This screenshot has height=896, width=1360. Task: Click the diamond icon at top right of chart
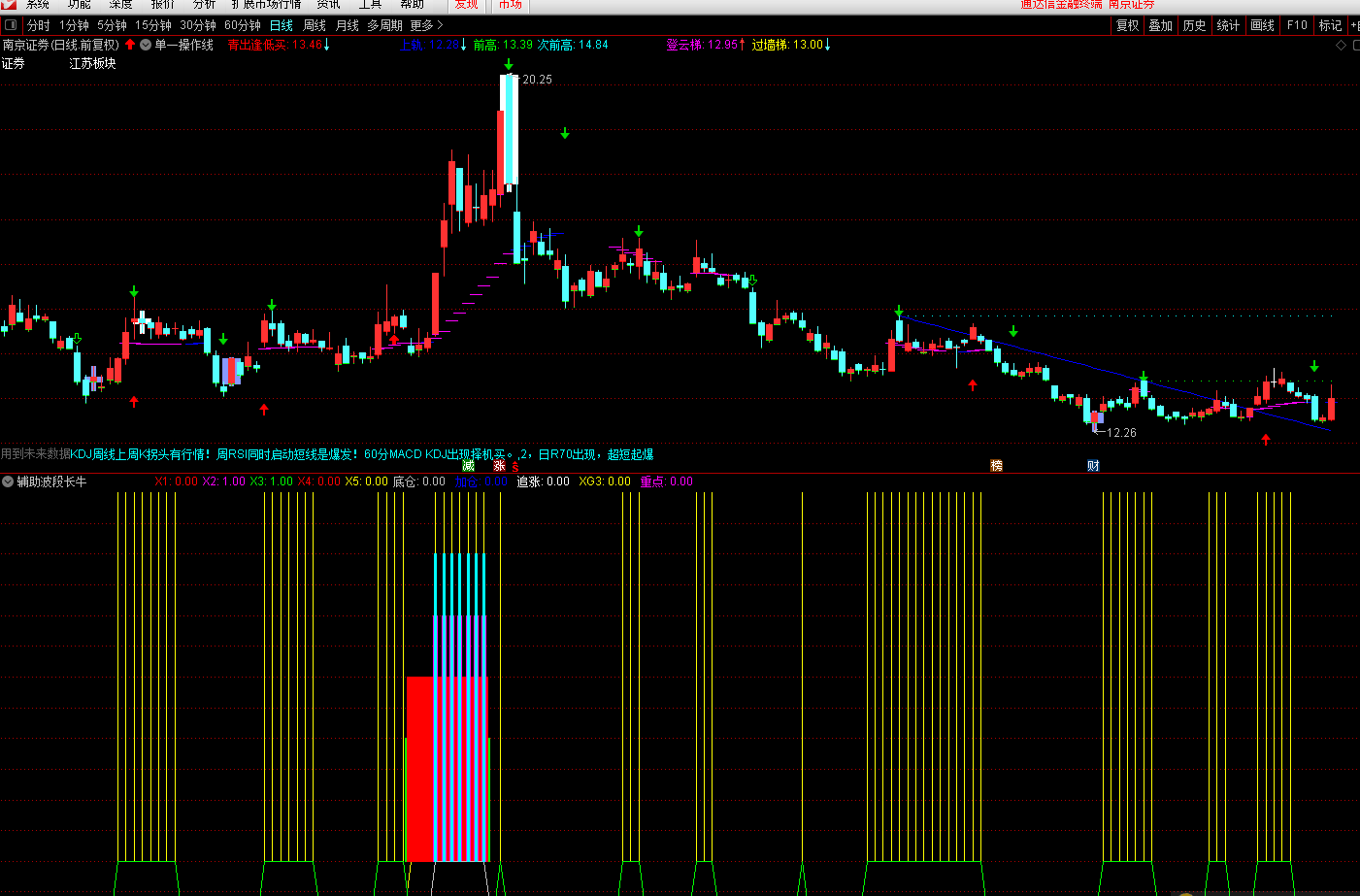tap(1342, 45)
